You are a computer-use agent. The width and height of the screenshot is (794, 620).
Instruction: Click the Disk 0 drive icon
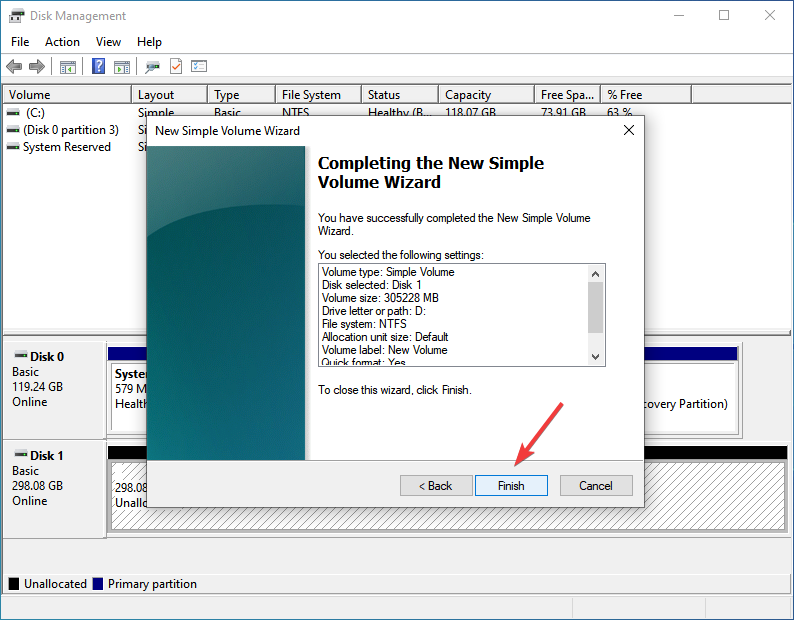[x=21, y=354]
